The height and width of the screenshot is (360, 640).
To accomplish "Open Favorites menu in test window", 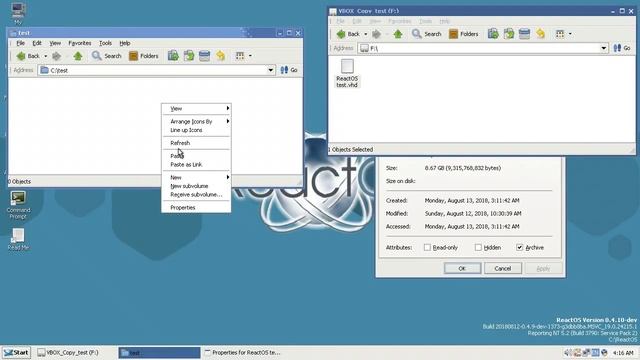I will coord(80,43).
